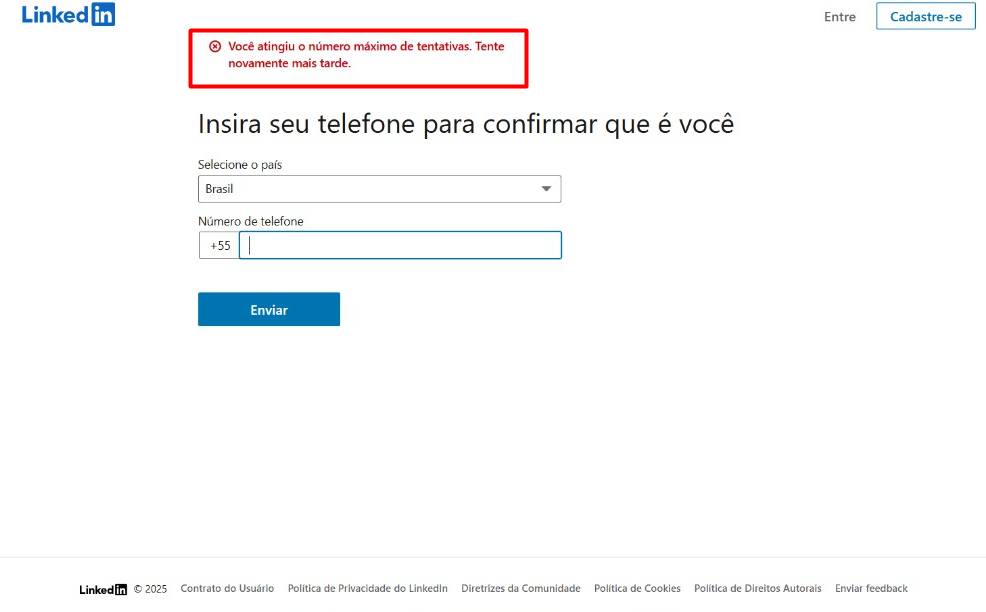
Task: Open the Política de Direitos Autorais link
Action: (x=758, y=589)
